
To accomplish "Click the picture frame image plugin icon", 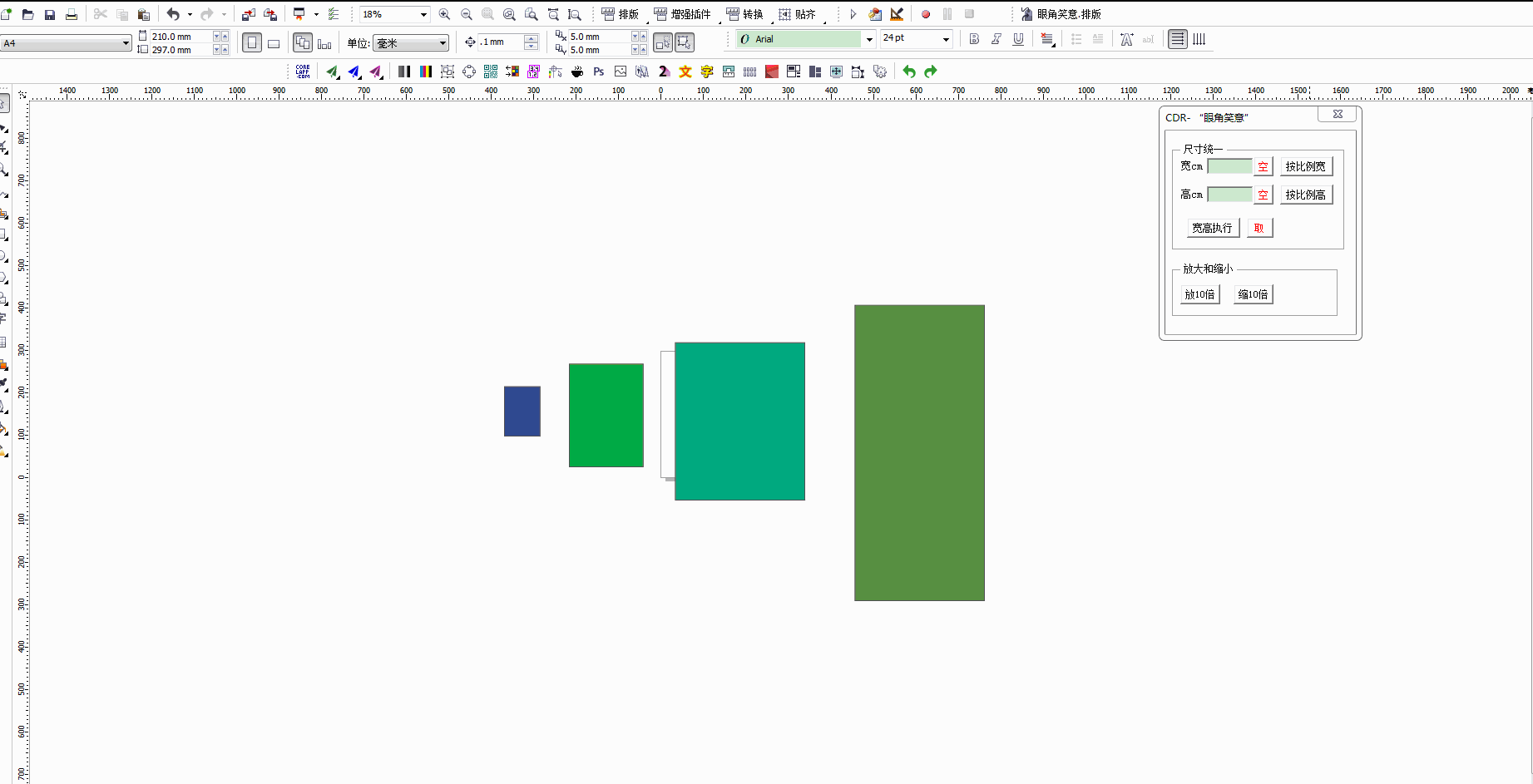I will 621,71.
